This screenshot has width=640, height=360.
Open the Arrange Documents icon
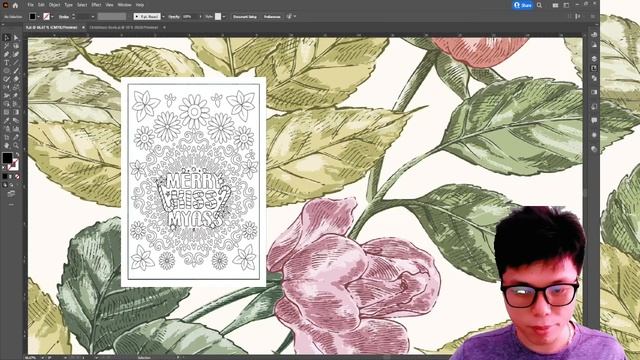(x=556, y=5)
